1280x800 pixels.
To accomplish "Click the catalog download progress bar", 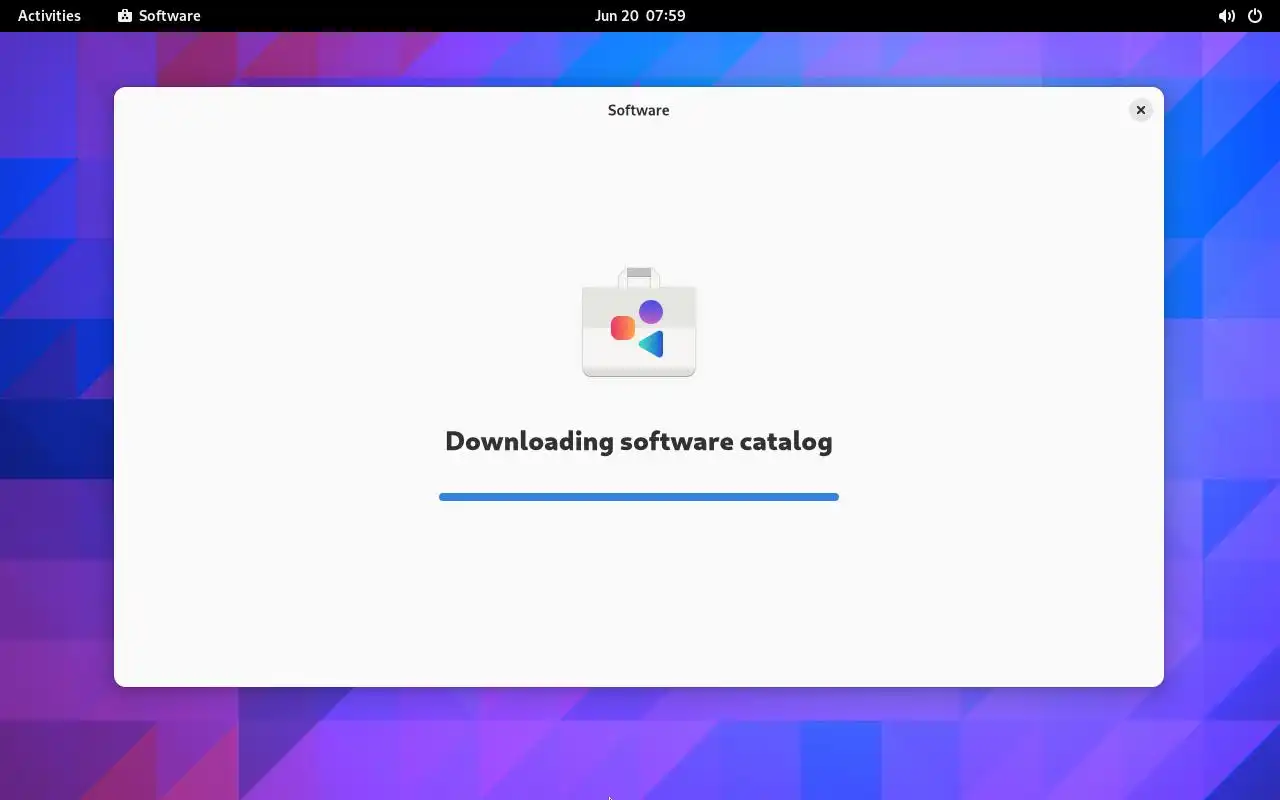I will pos(639,497).
